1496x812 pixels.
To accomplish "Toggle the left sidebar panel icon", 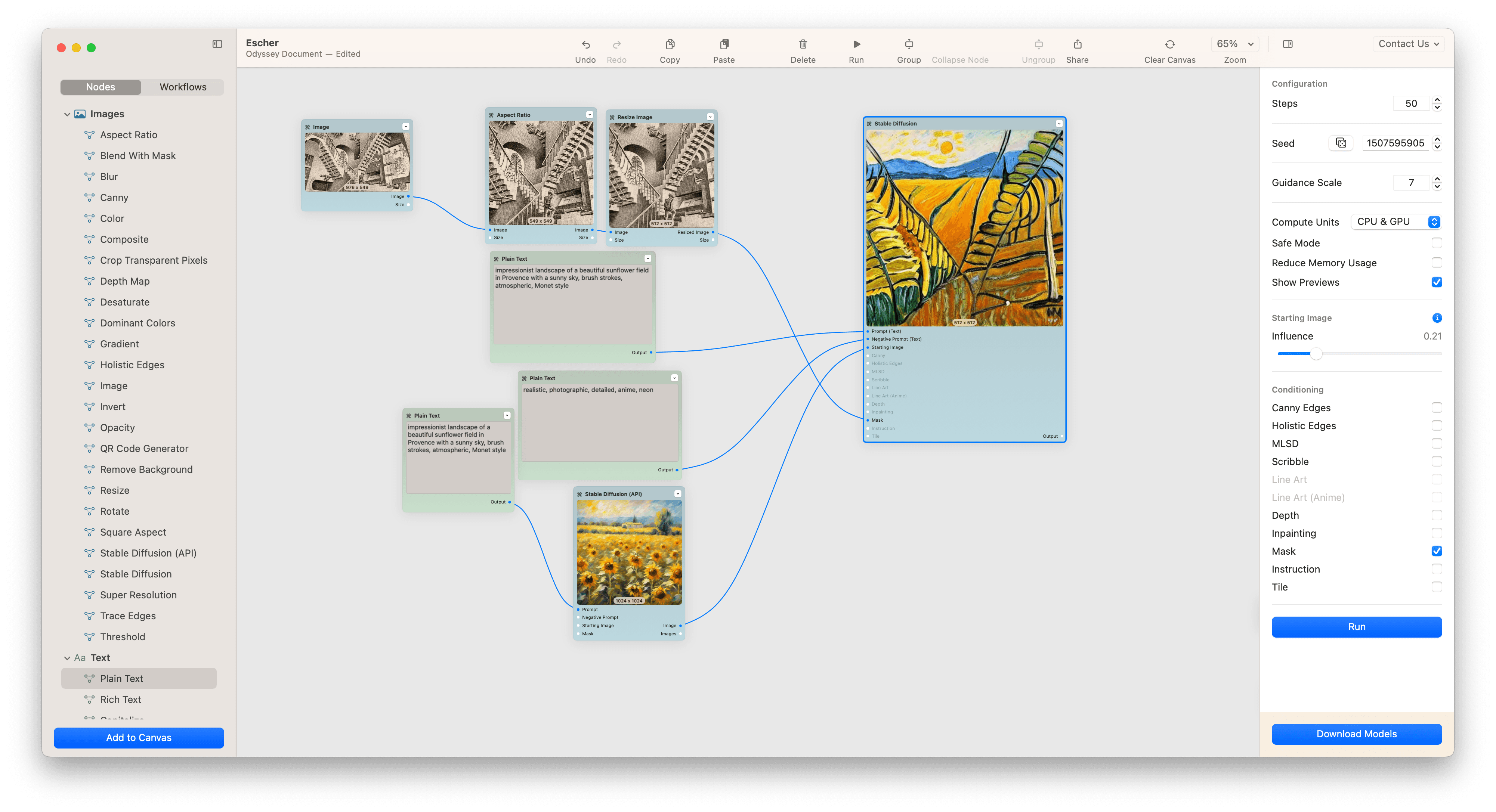I will [x=217, y=44].
